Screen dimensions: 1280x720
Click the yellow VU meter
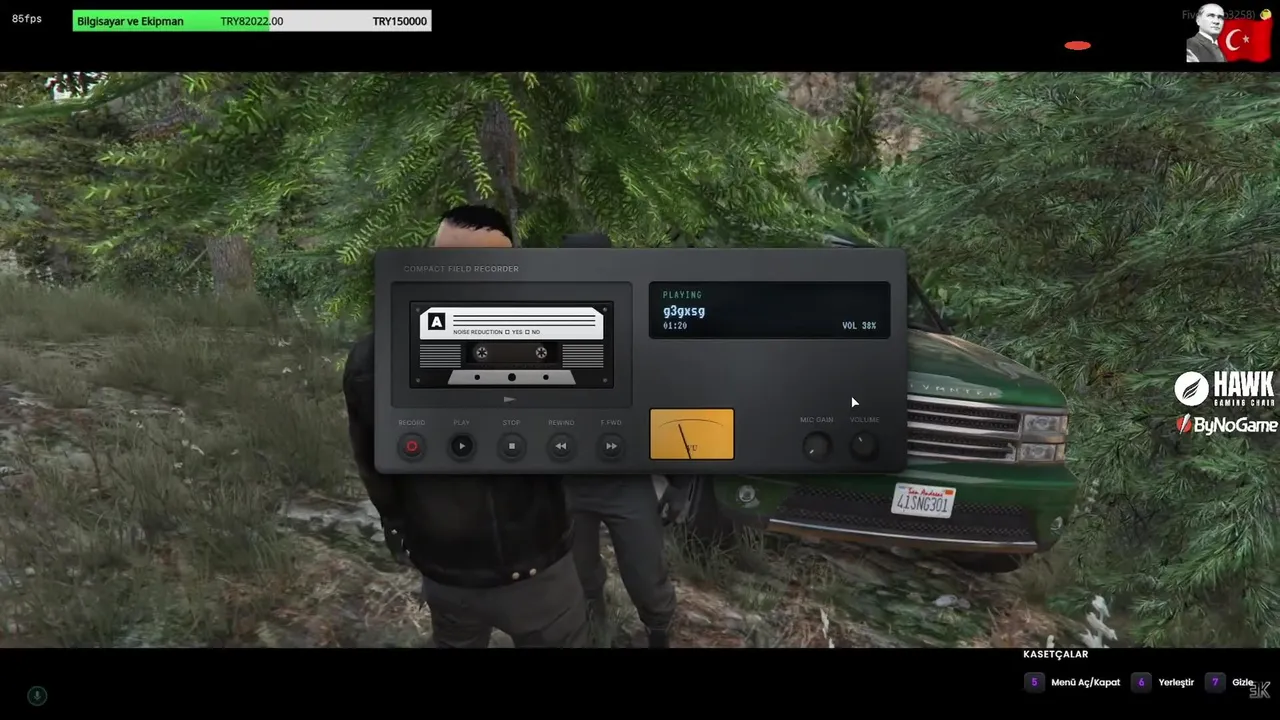[x=692, y=434]
